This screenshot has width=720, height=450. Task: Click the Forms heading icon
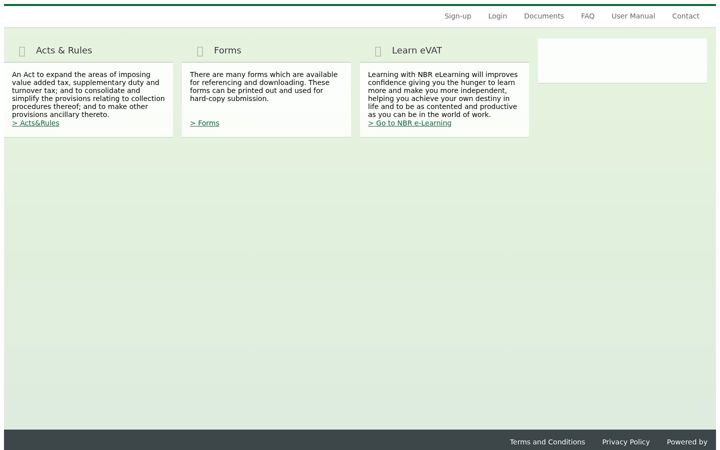tap(200, 51)
